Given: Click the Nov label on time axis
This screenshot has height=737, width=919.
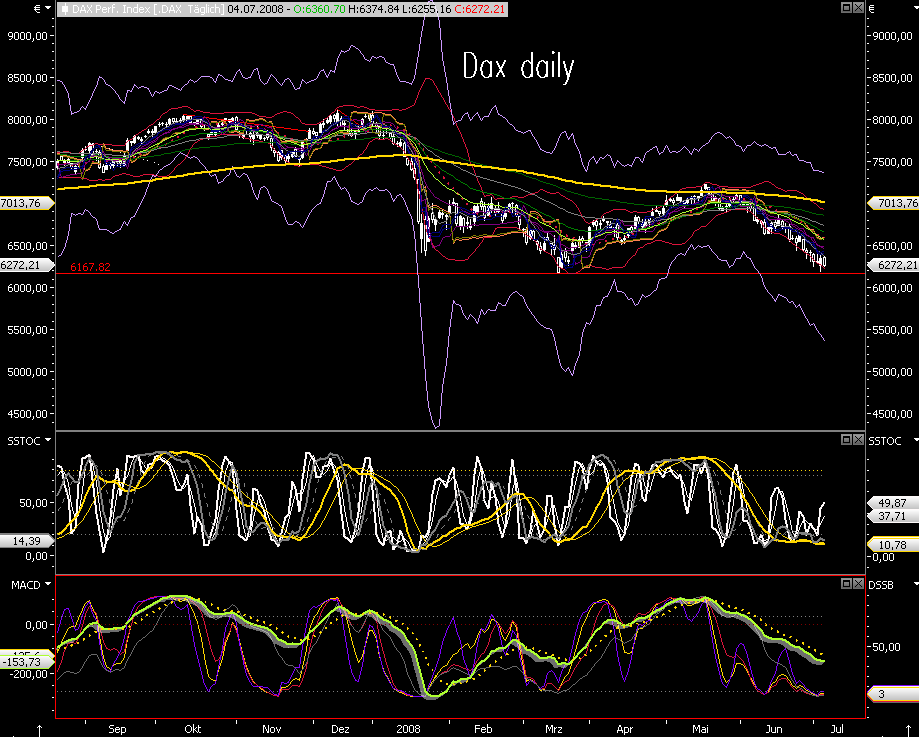Looking at the screenshot, I should tap(271, 729).
